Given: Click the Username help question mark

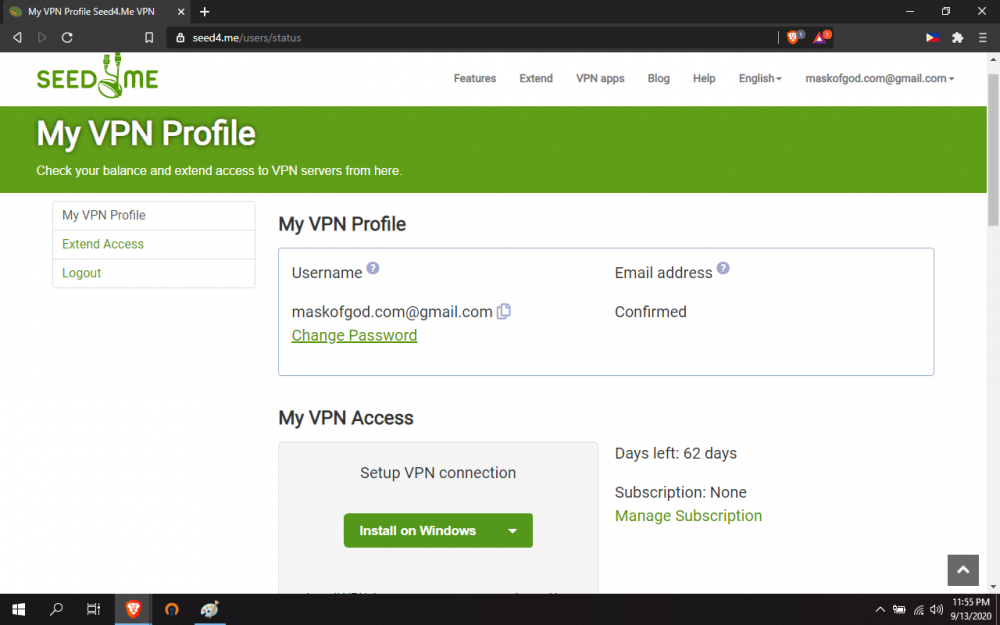Looking at the screenshot, I should click(x=373, y=269).
